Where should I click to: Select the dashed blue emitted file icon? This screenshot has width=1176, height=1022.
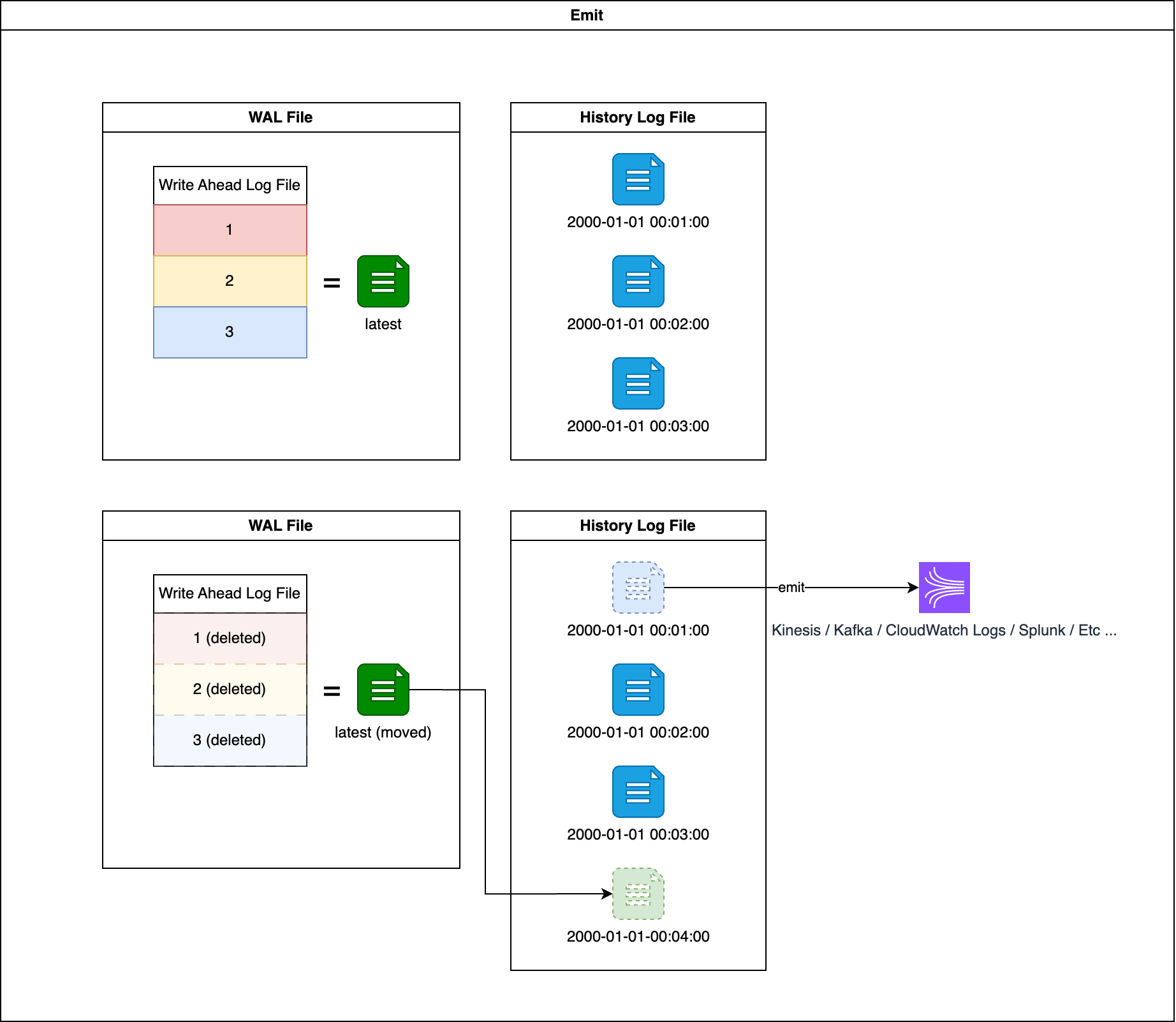coord(638,588)
